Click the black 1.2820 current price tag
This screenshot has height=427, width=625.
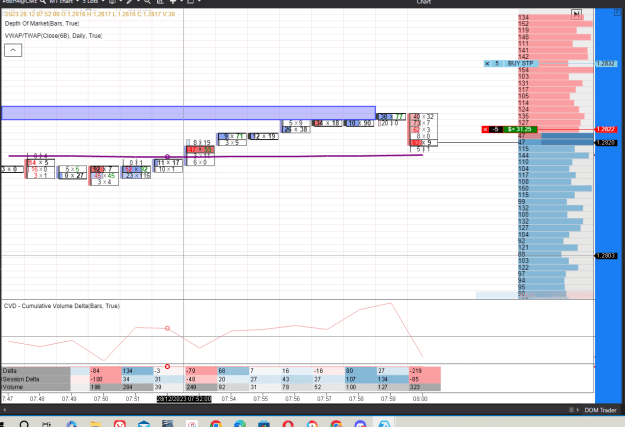605,142
